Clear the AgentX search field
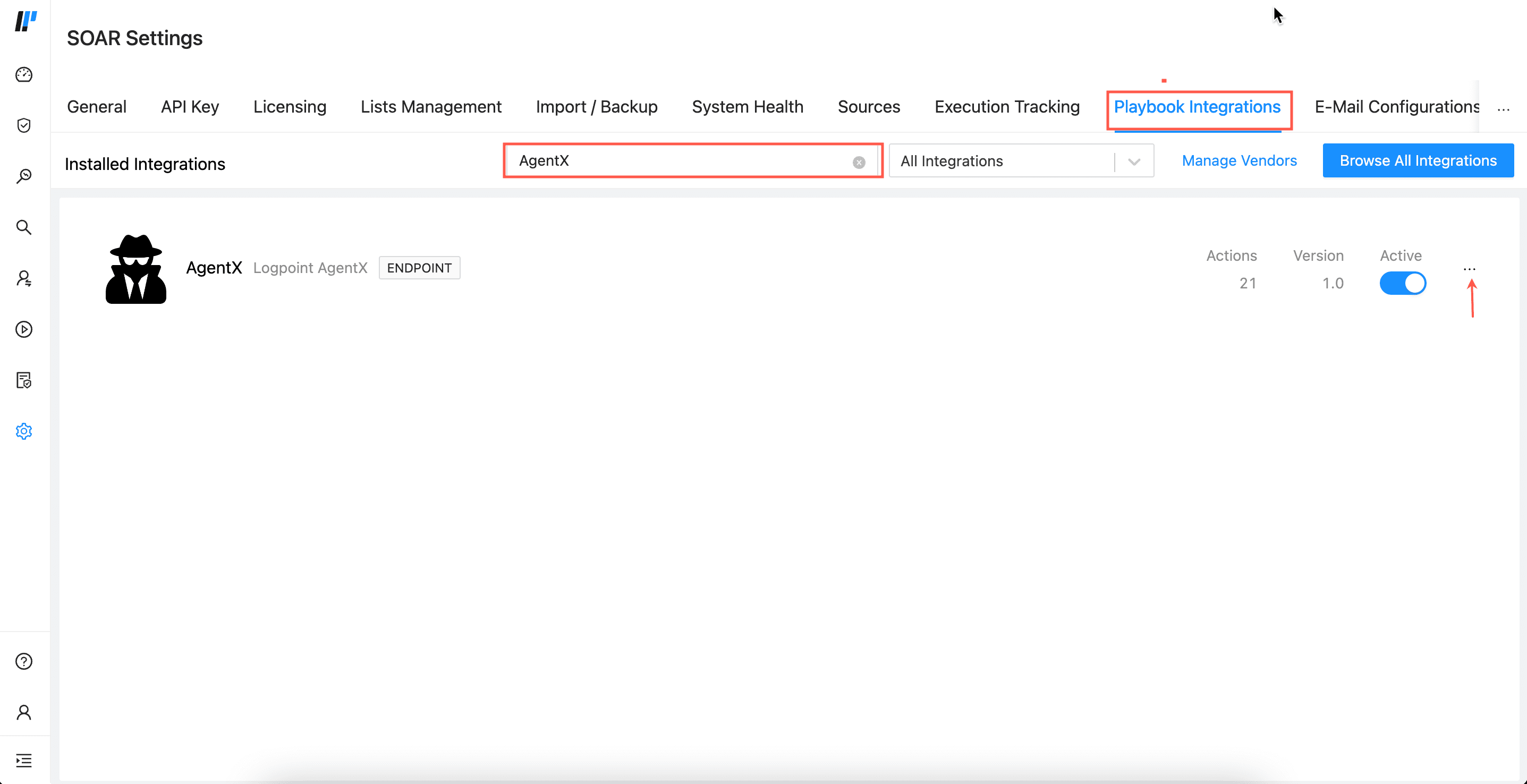The image size is (1527, 784). [x=859, y=163]
